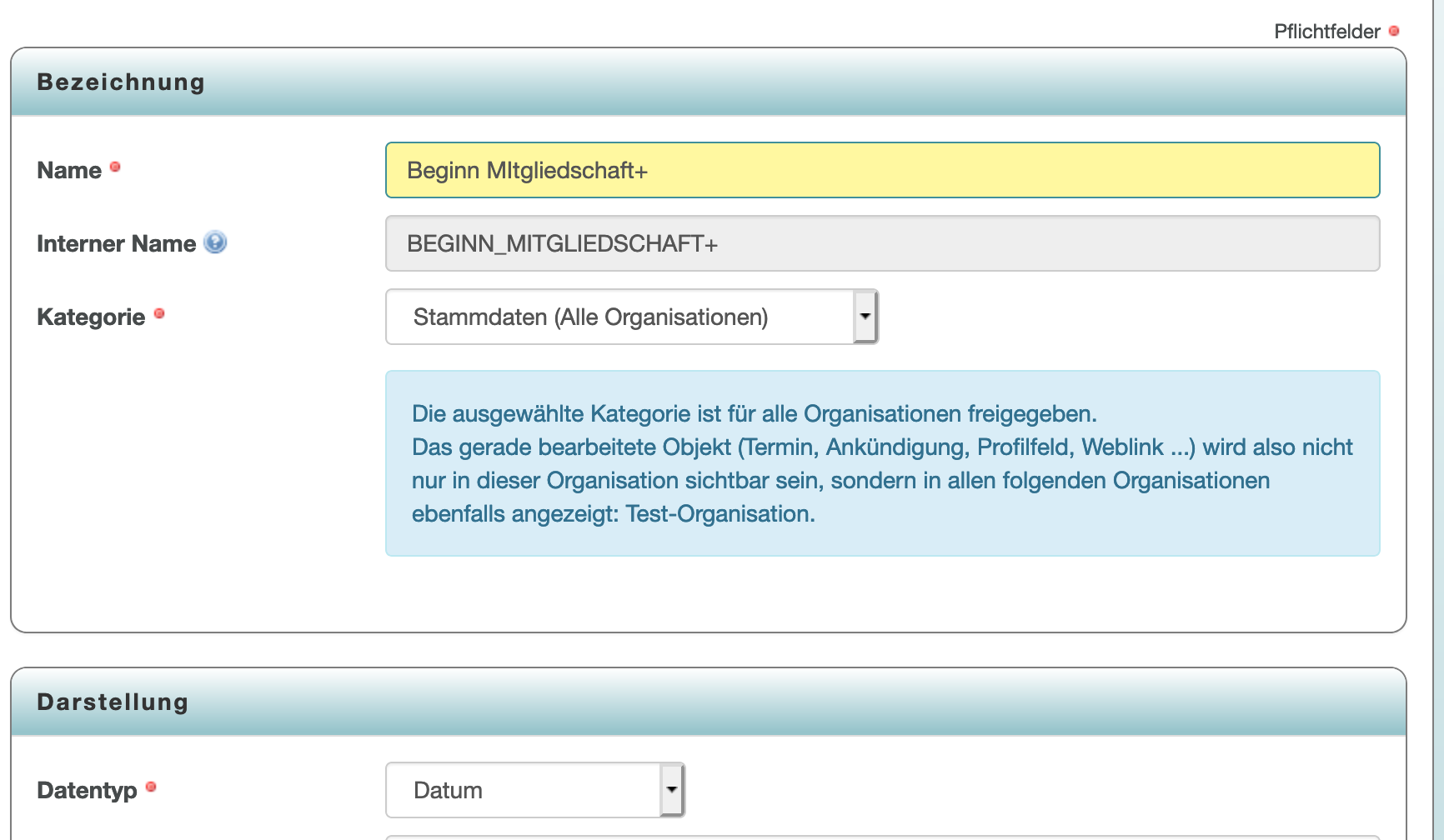Click the help icon beside Interner Name
The image size is (1444, 840).
pos(215,243)
